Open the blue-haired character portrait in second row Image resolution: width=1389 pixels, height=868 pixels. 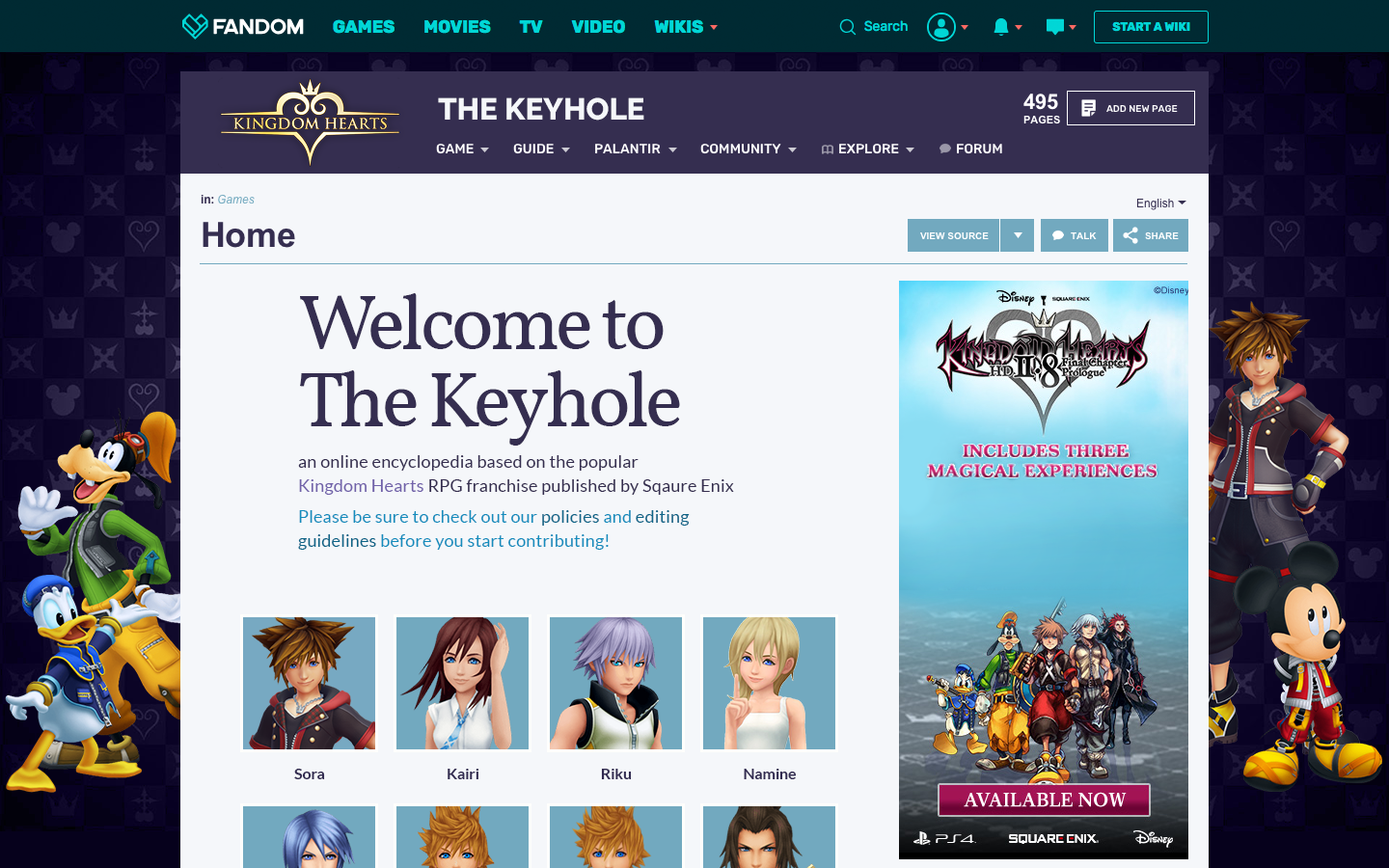coord(309,836)
